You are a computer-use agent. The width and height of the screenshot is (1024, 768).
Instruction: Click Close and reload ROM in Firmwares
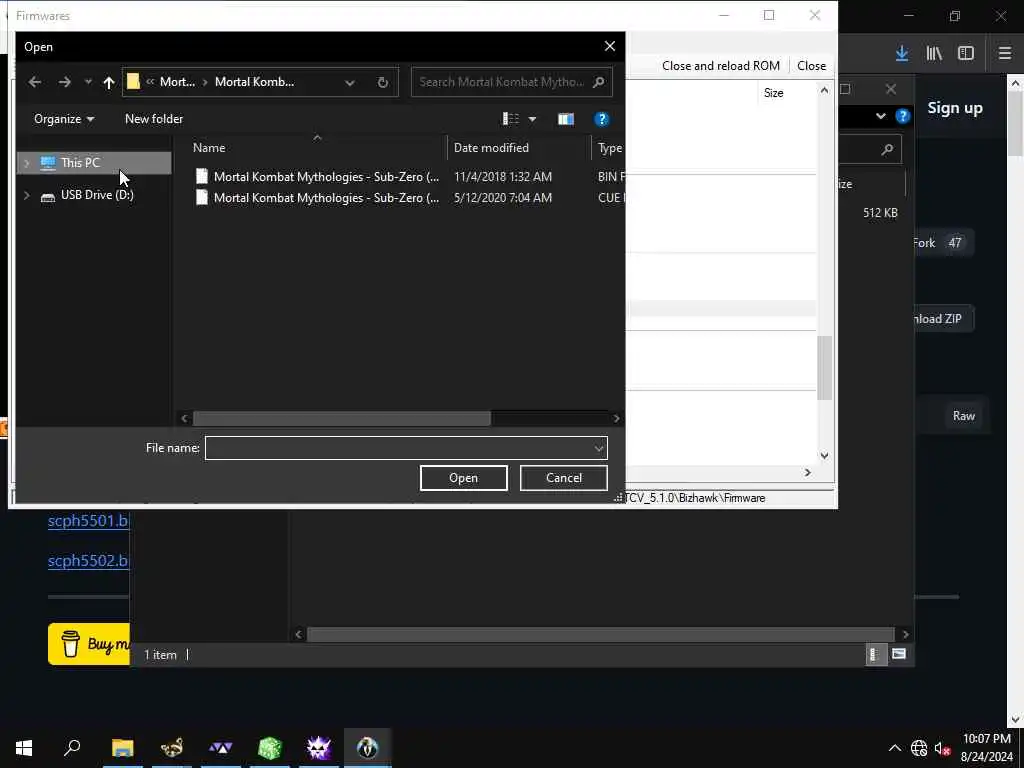(x=720, y=65)
